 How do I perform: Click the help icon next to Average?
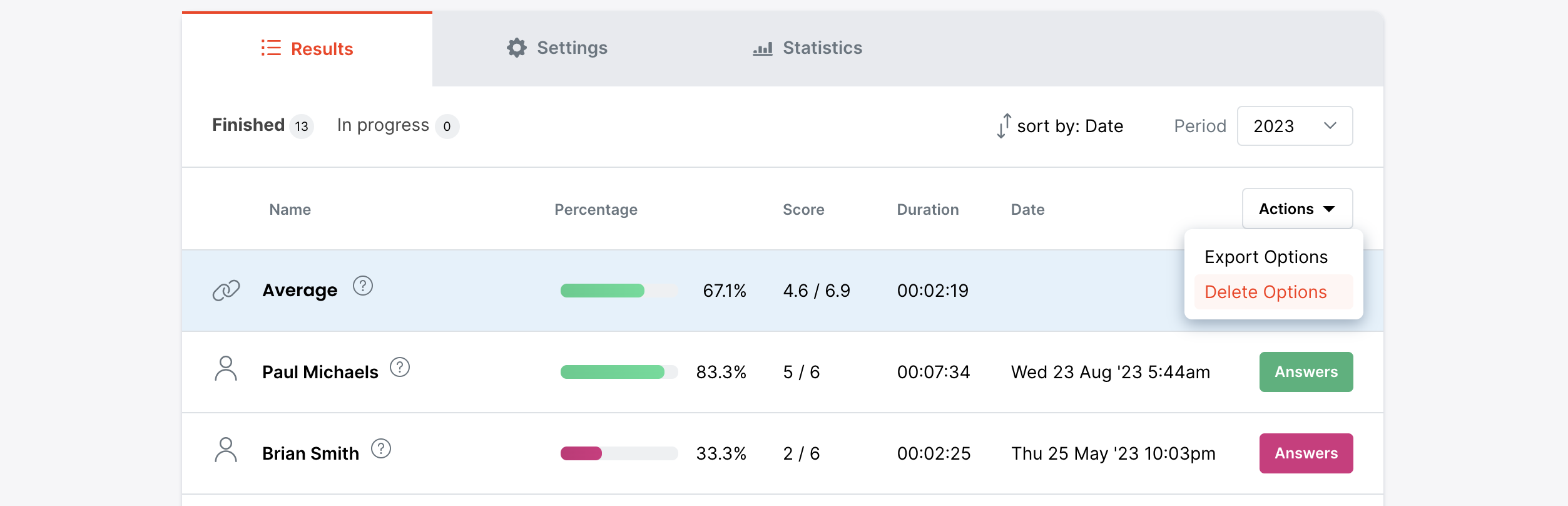363,286
